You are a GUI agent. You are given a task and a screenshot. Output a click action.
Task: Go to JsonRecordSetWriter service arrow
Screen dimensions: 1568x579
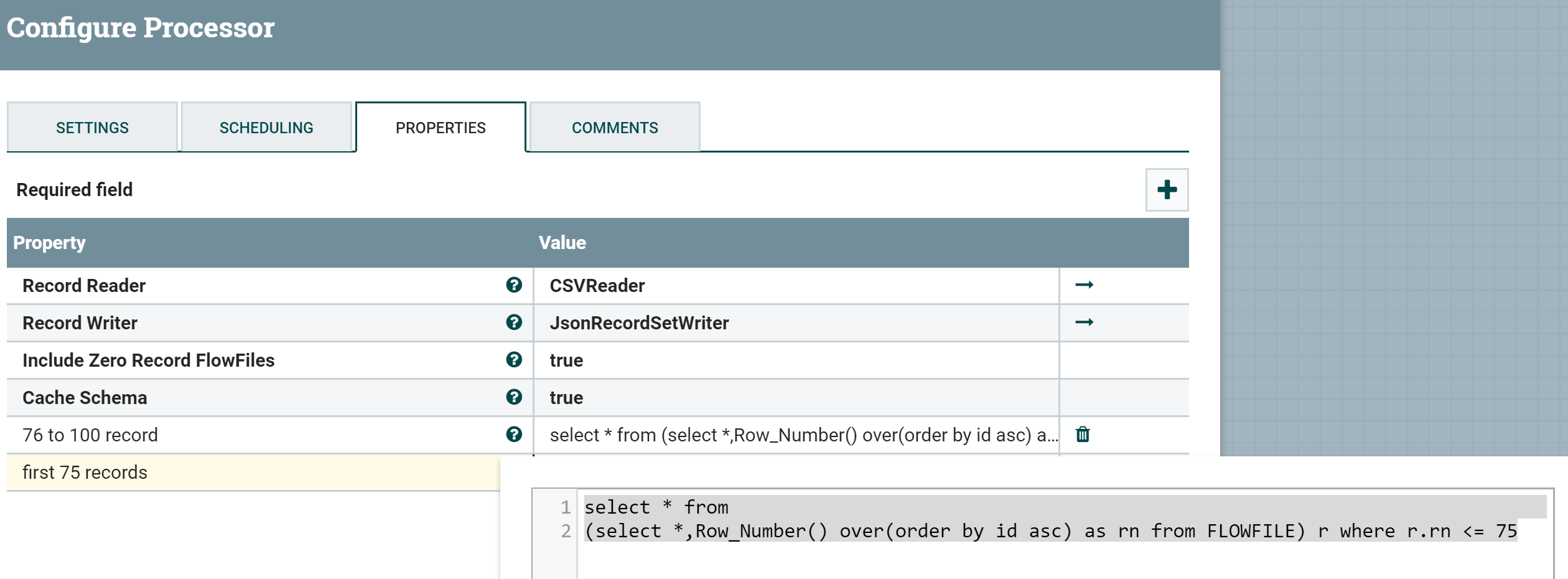click(x=1084, y=322)
